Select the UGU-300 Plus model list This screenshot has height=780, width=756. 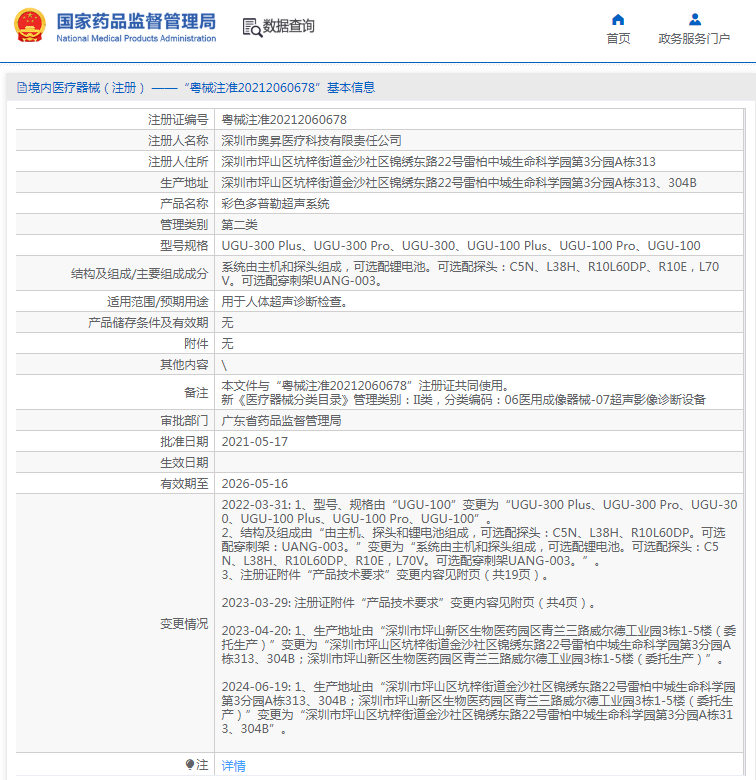click(461, 245)
